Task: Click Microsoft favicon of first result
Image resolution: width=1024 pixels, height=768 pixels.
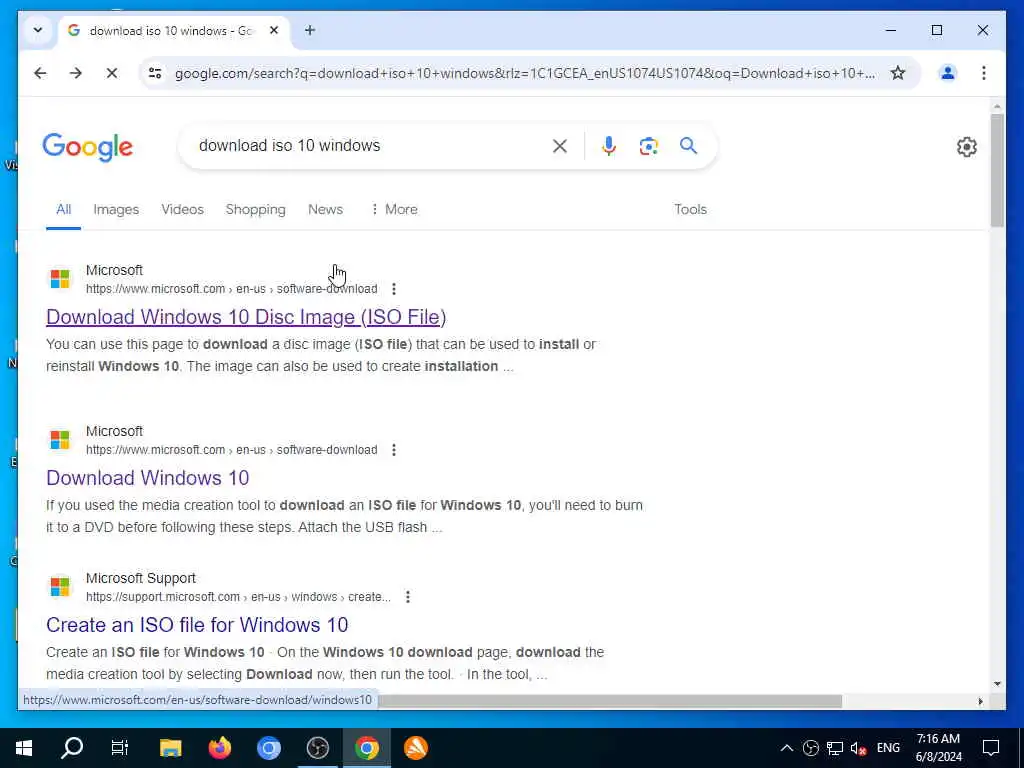Action: click(x=59, y=279)
